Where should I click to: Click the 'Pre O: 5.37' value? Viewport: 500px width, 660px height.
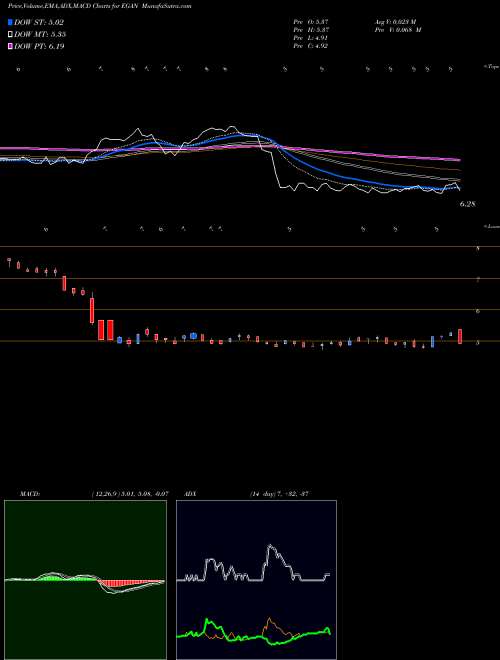[x=311, y=22]
